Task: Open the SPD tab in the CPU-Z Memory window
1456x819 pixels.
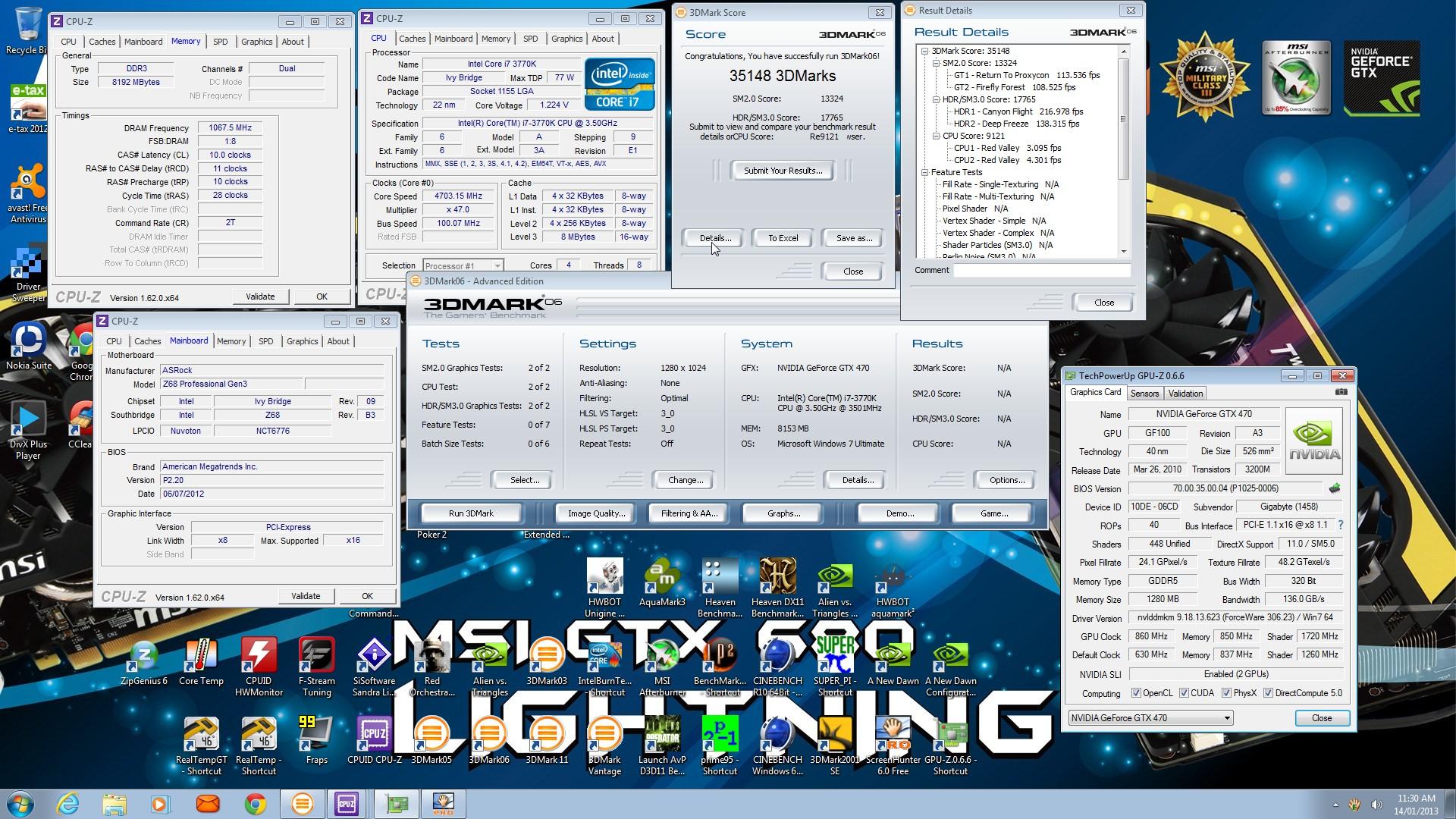Action: click(220, 42)
